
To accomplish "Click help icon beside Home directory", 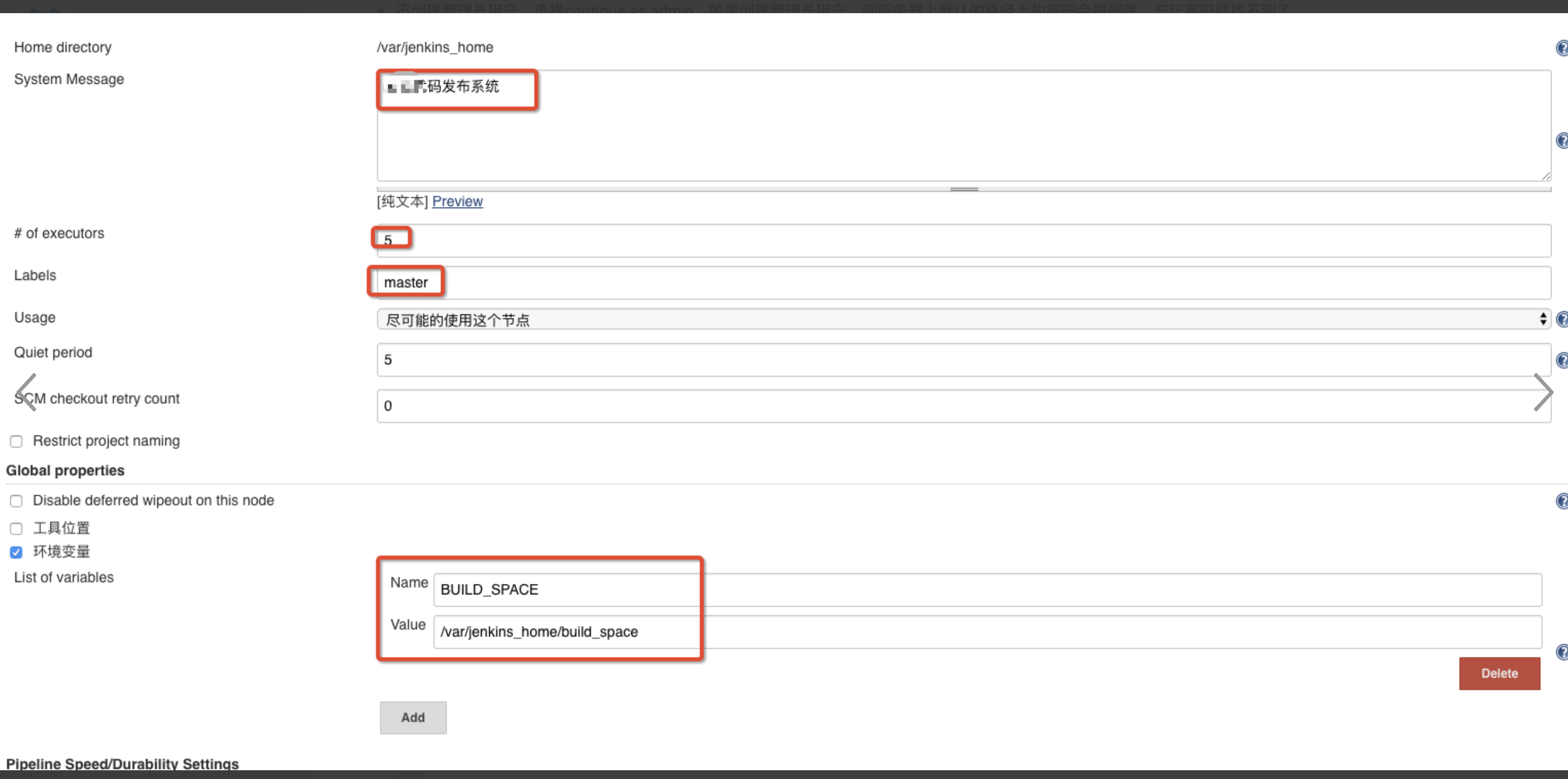I will pos(1561,48).
